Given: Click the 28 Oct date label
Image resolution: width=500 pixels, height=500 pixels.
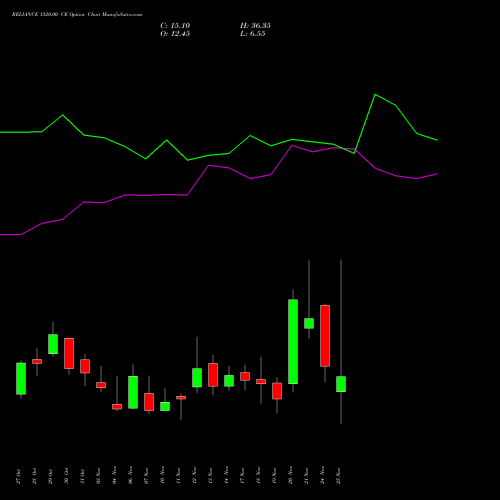Looking at the screenshot, I should pyautogui.click(x=34, y=476).
